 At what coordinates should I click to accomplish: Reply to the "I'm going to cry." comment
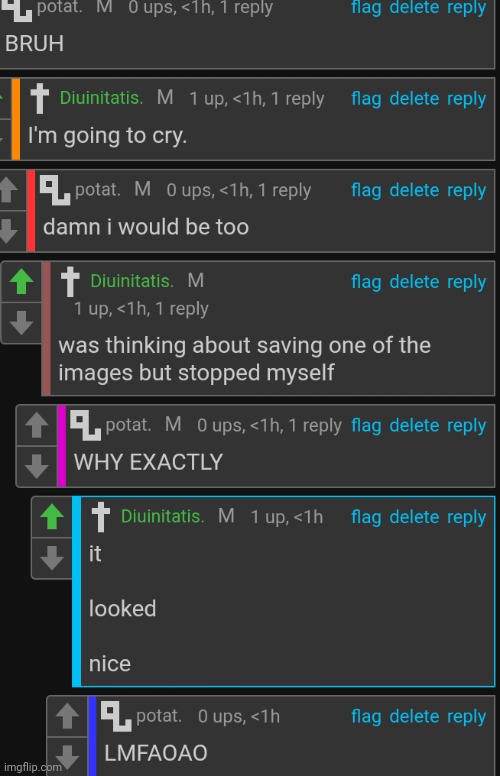[x=466, y=98]
